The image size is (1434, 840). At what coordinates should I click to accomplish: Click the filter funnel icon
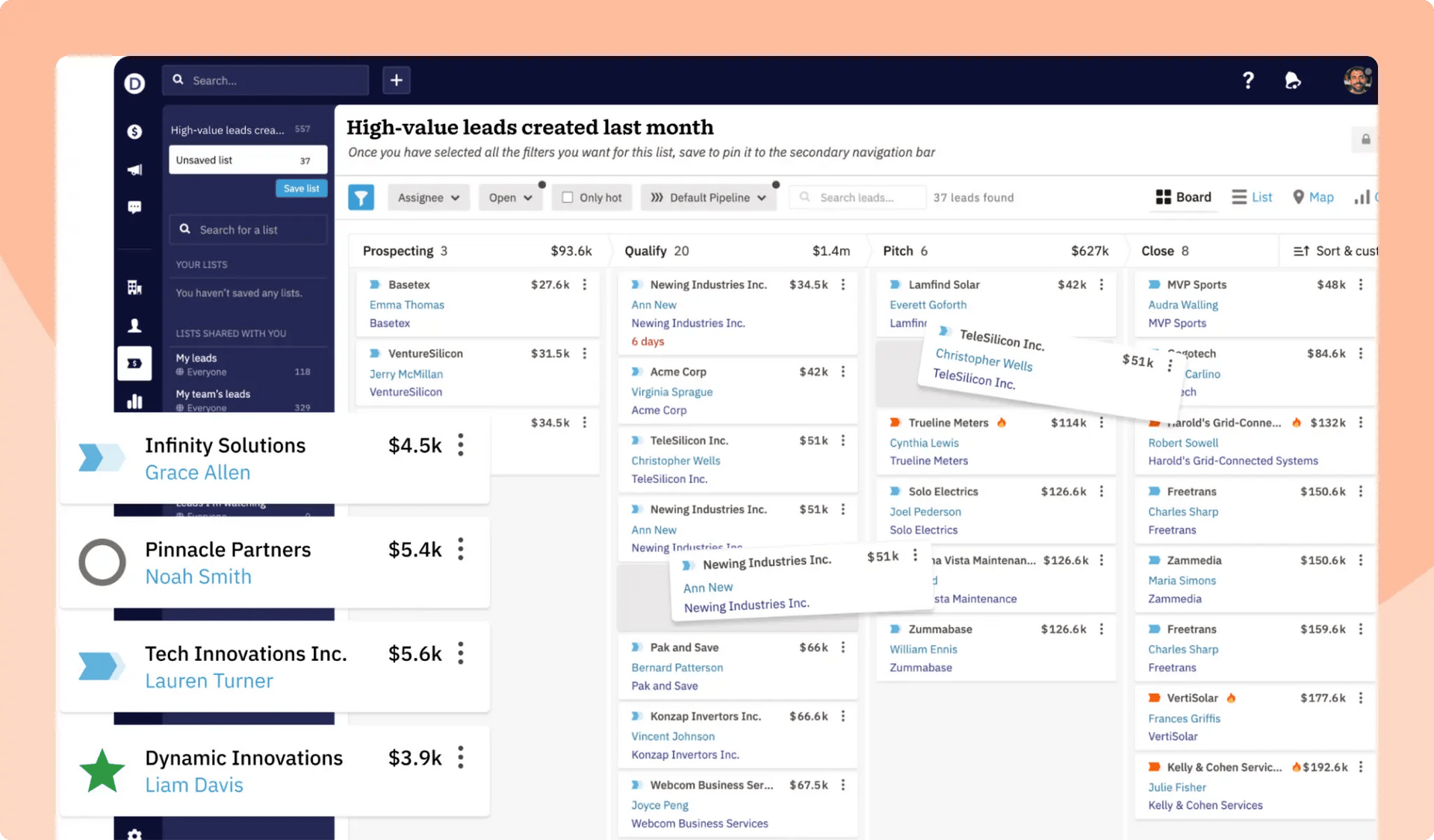click(x=361, y=197)
